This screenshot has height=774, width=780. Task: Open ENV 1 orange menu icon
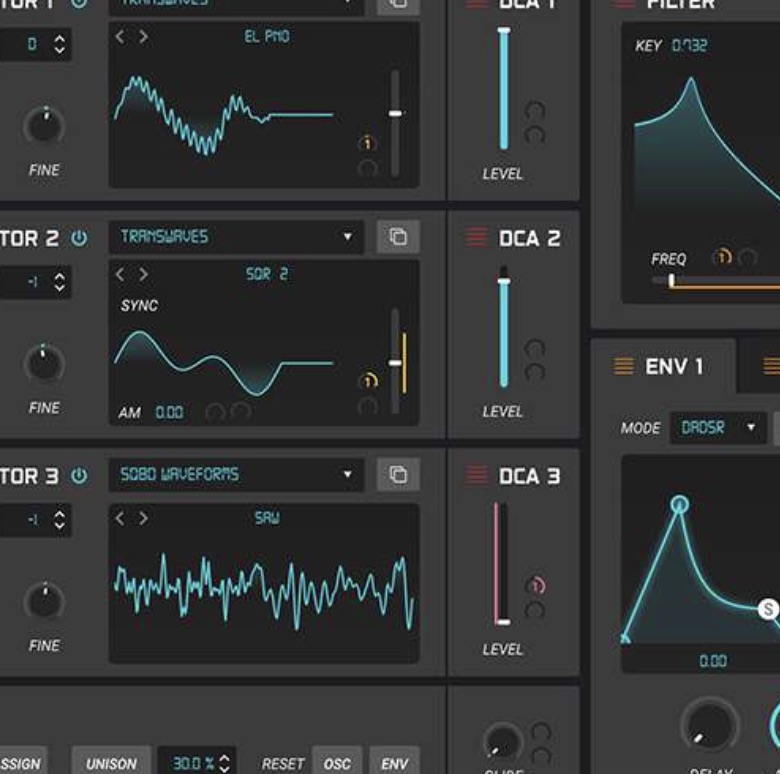pyautogui.click(x=623, y=367)
